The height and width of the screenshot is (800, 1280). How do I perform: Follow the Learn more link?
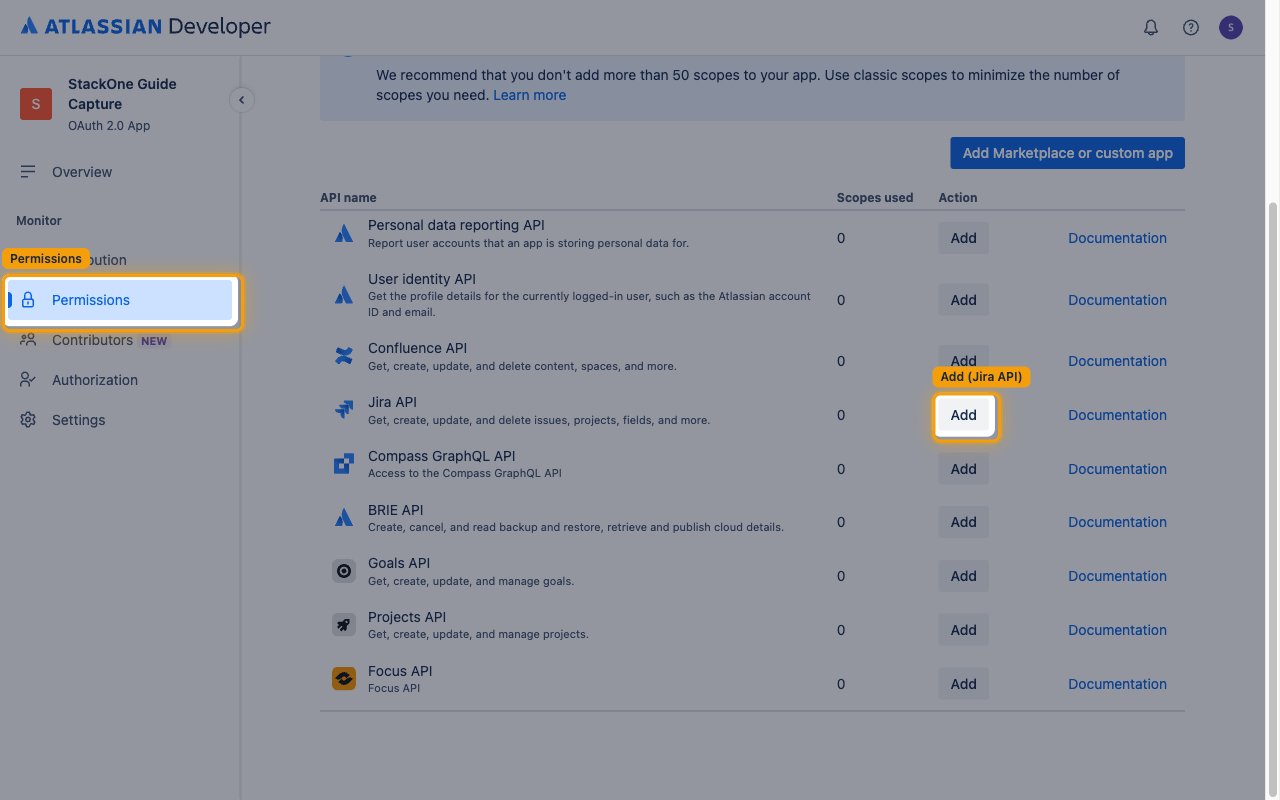point(529,95)
